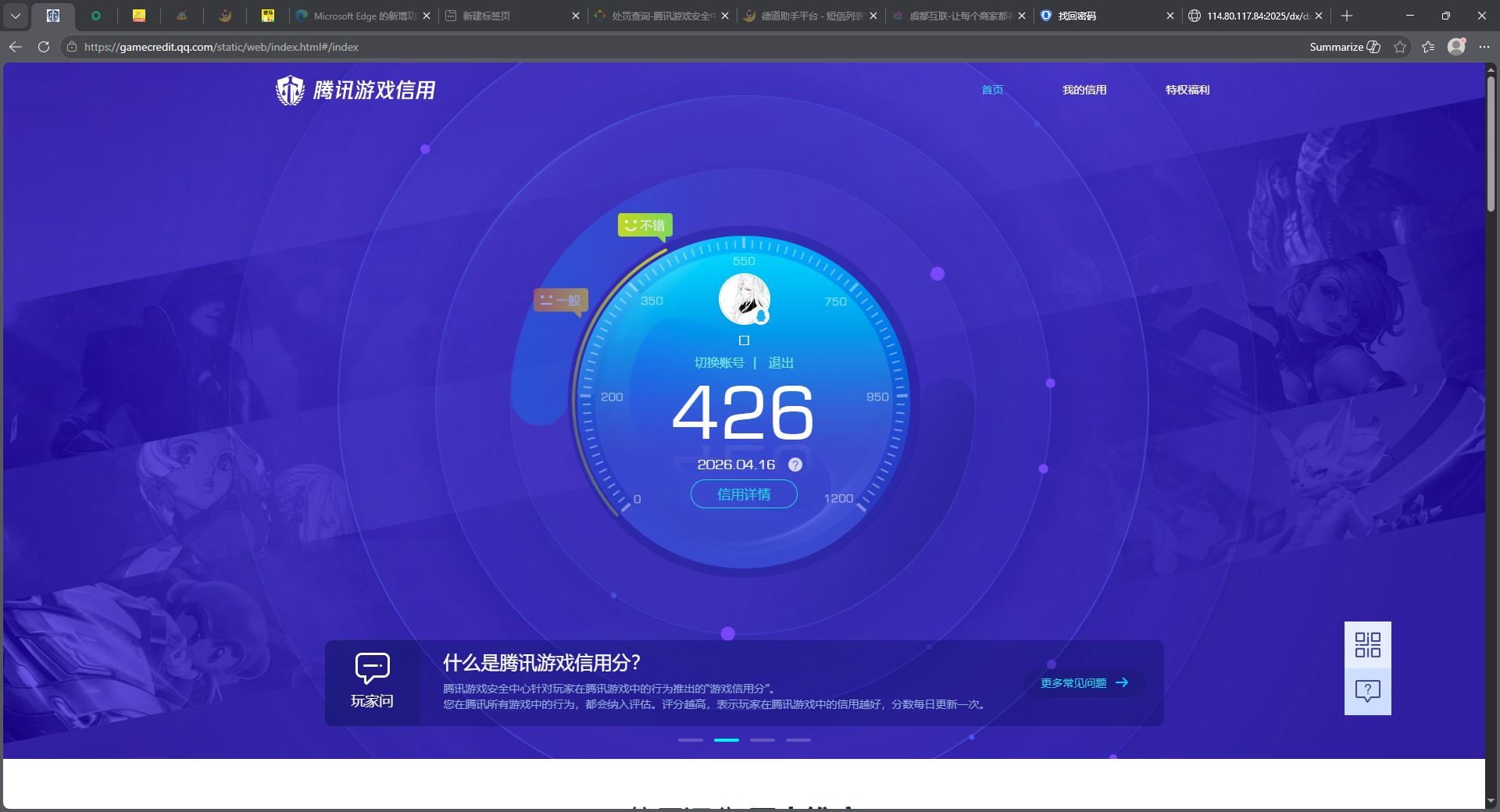Click the 腾讯游戏信用 shield logo

point(289,90)
